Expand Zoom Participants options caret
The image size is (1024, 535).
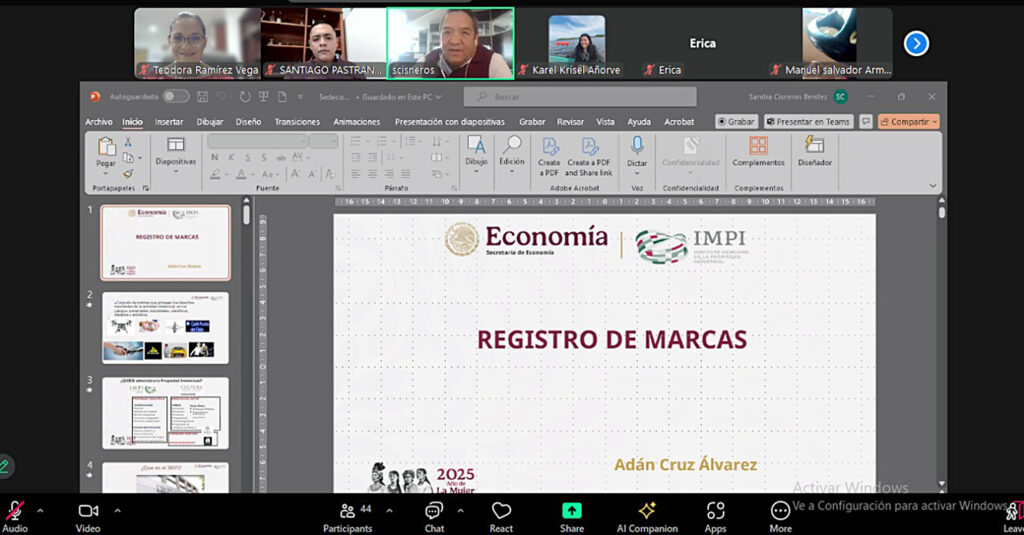tap(389, 511)
